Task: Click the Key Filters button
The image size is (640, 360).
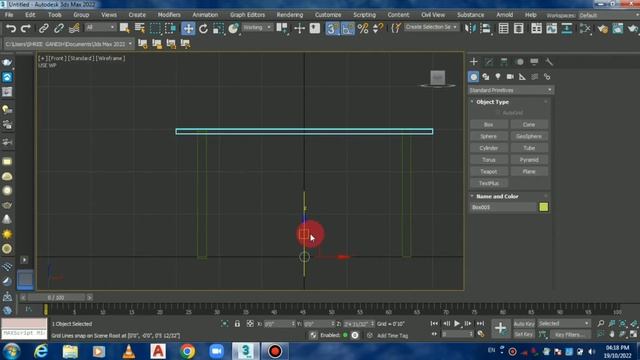Action: coord(570,335)
